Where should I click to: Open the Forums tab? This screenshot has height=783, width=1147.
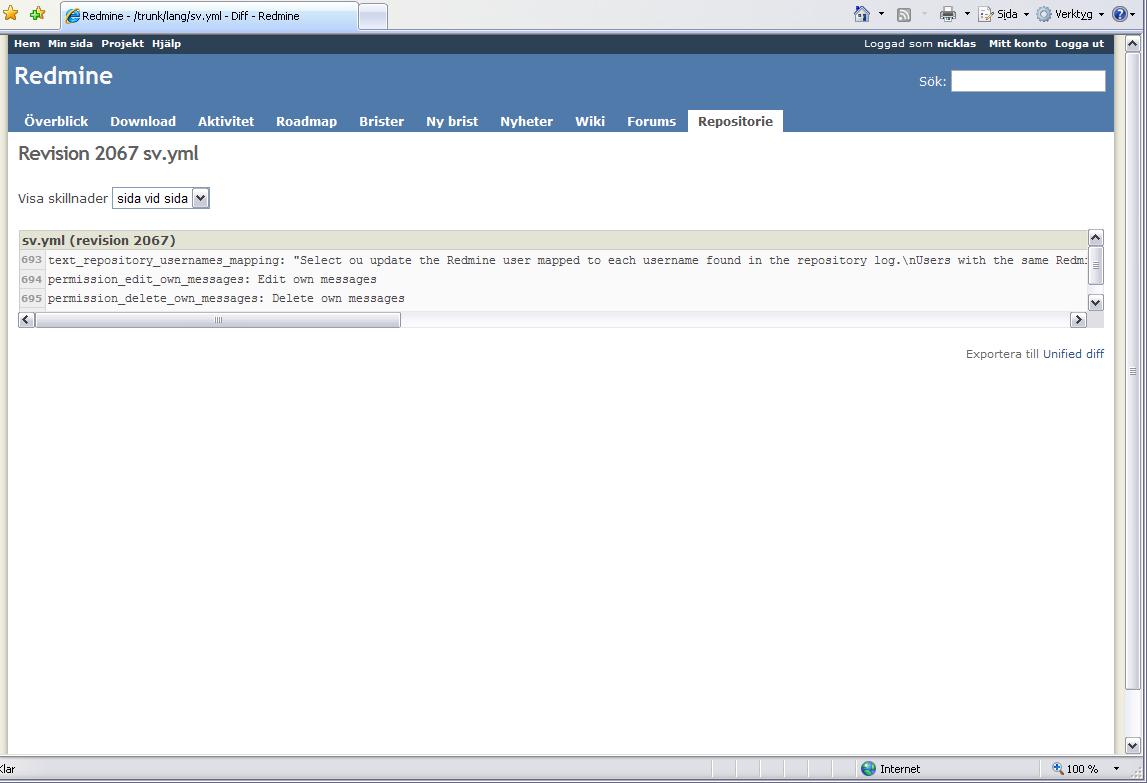(651, 121)
